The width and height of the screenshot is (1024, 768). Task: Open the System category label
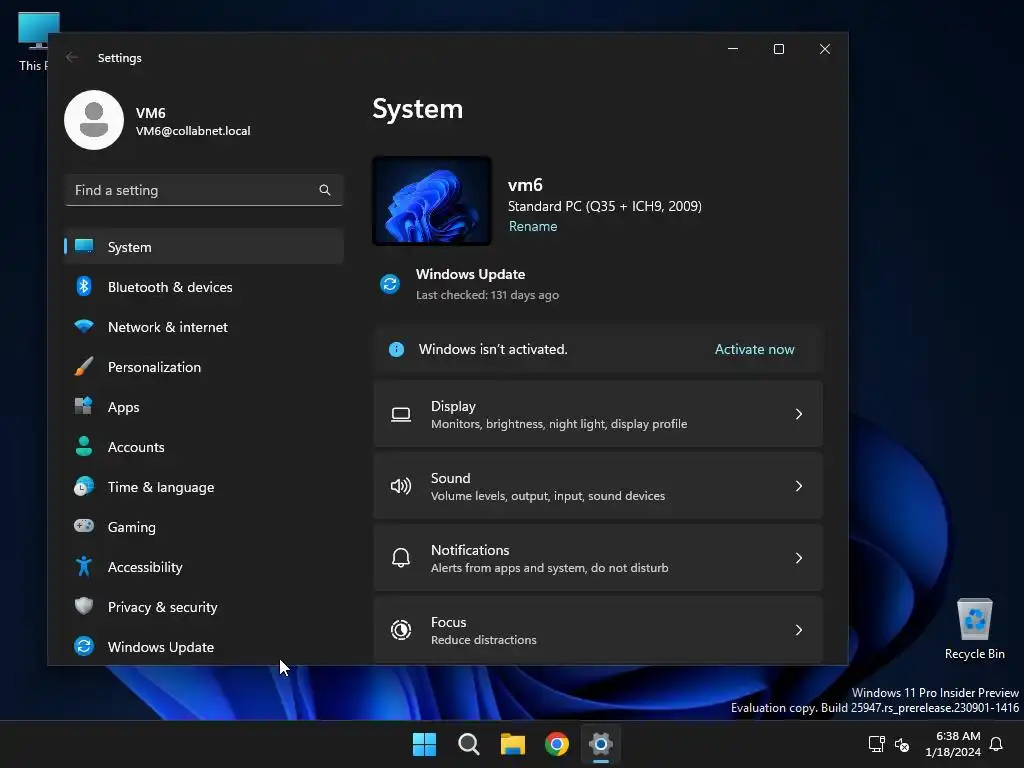129,247
